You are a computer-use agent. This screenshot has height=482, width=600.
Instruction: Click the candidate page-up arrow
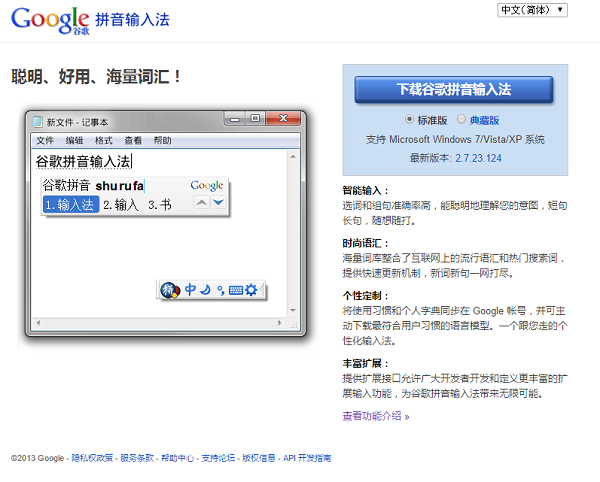[202, 202]
